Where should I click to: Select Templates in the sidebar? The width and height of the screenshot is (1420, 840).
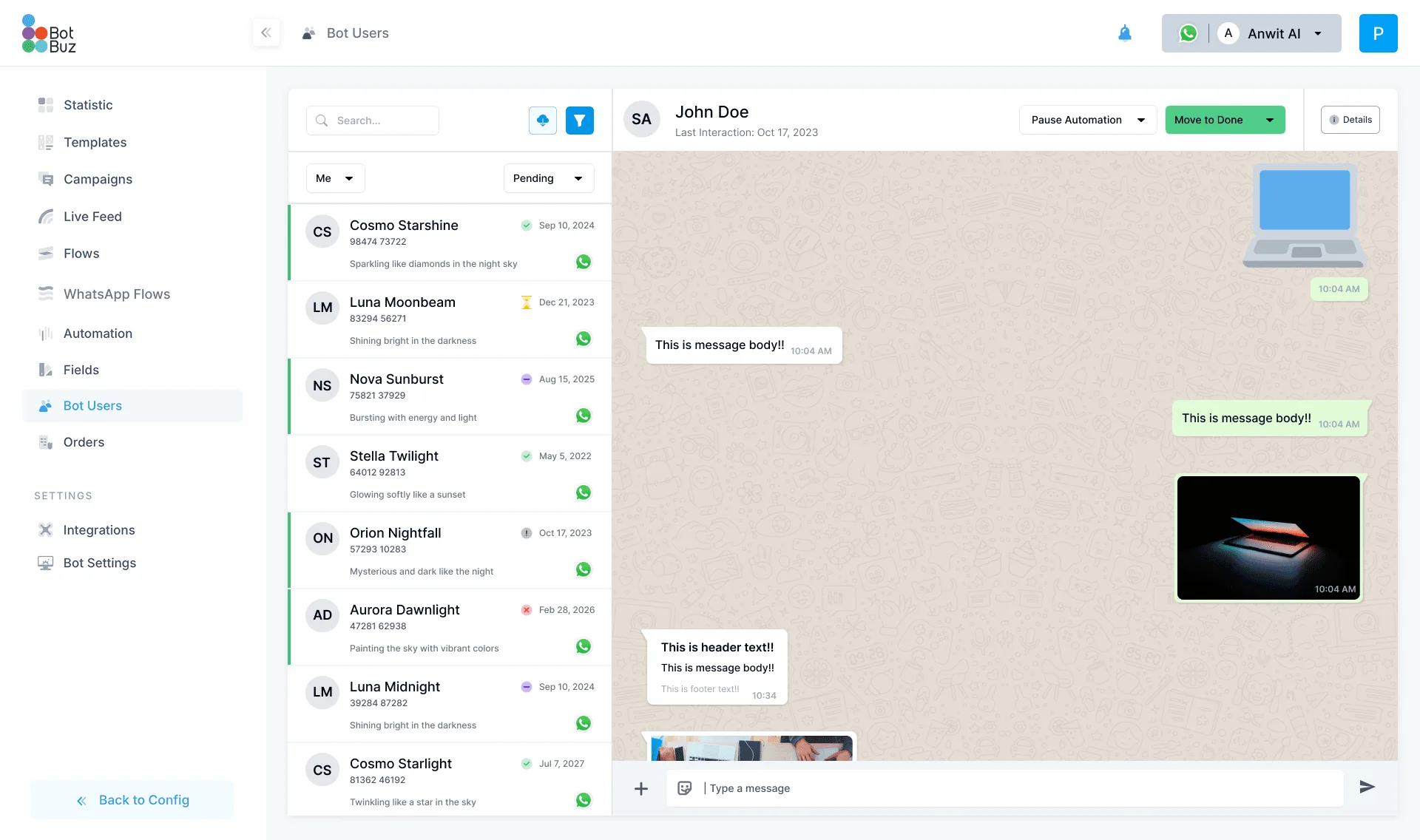pos(94,142)
